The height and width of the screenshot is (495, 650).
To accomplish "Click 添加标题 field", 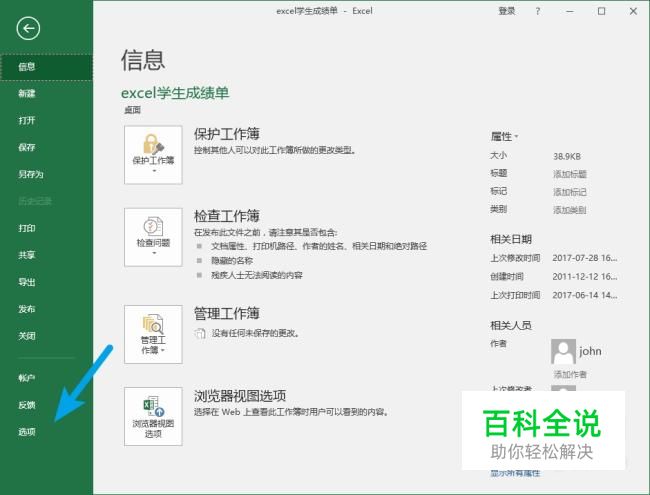I will [570, 174].
